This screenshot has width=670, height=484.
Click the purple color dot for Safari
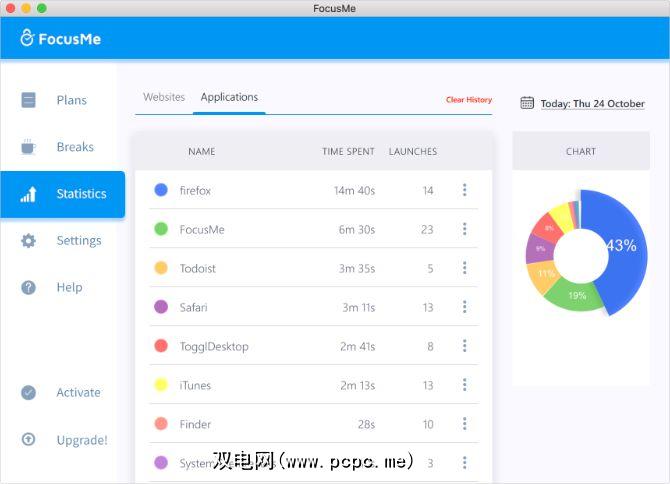161,307
